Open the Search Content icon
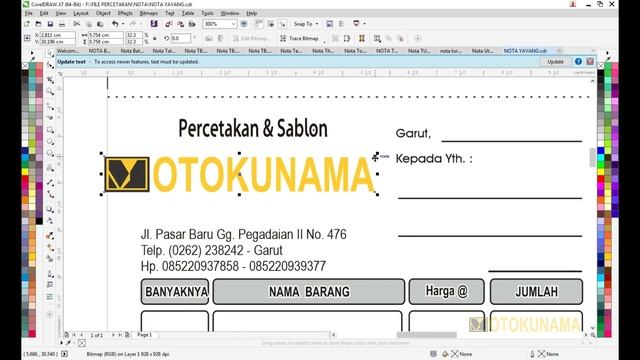Image resolution: width=640 pixels, height=360 pixels. [154, 24]
